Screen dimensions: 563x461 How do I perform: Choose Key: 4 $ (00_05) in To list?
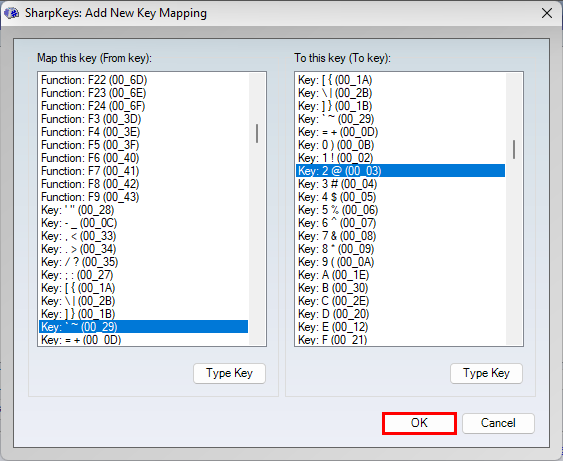coord(401,197)
